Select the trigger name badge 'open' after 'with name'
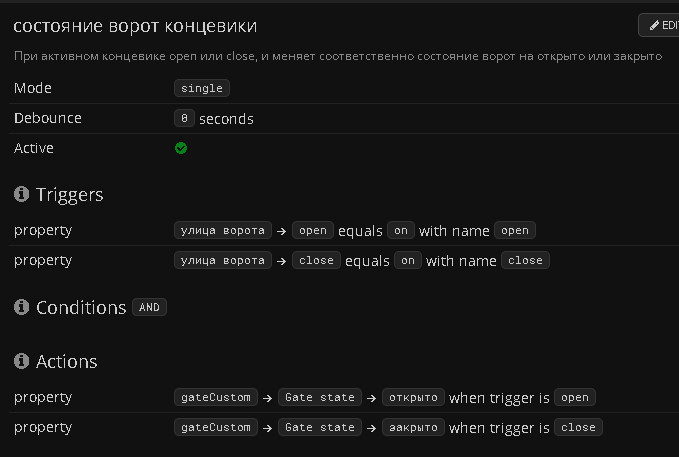Screen dimensions: 679x457 [x=515, y=230]
